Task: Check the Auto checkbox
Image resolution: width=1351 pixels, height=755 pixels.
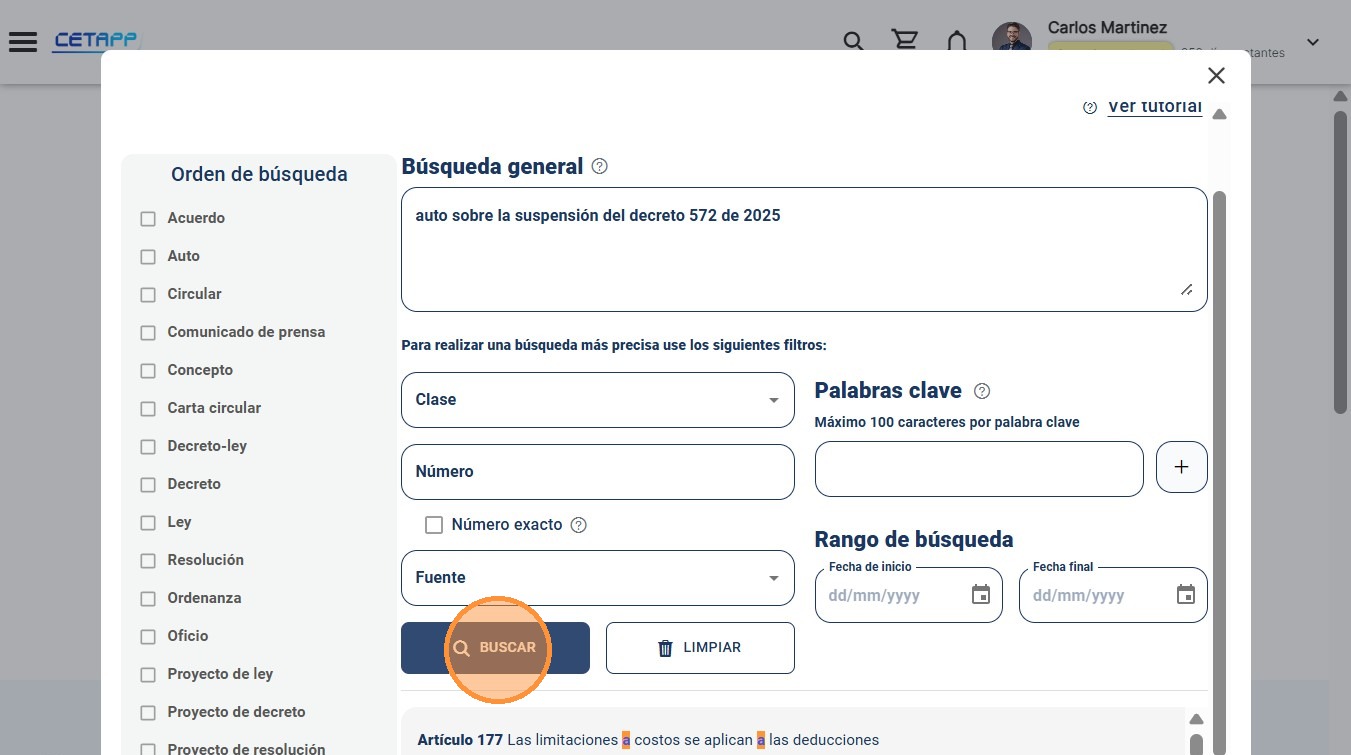Action: click(x=148, y=257)
